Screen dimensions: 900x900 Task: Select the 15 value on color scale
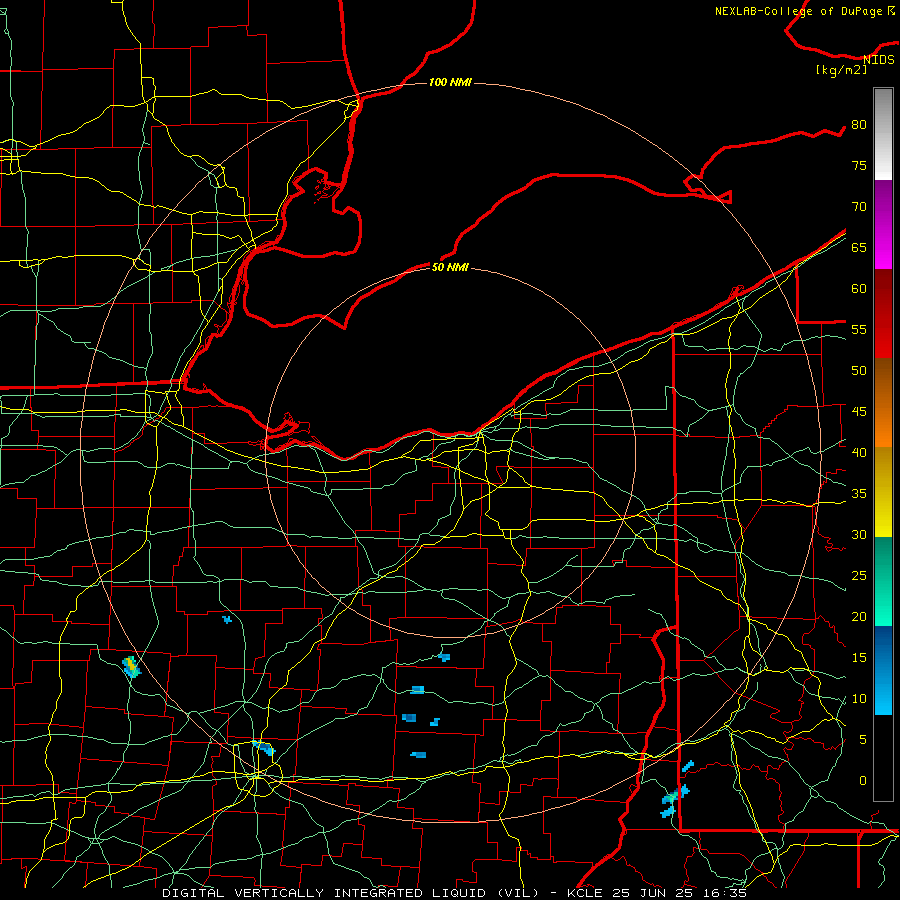point(859,658)
